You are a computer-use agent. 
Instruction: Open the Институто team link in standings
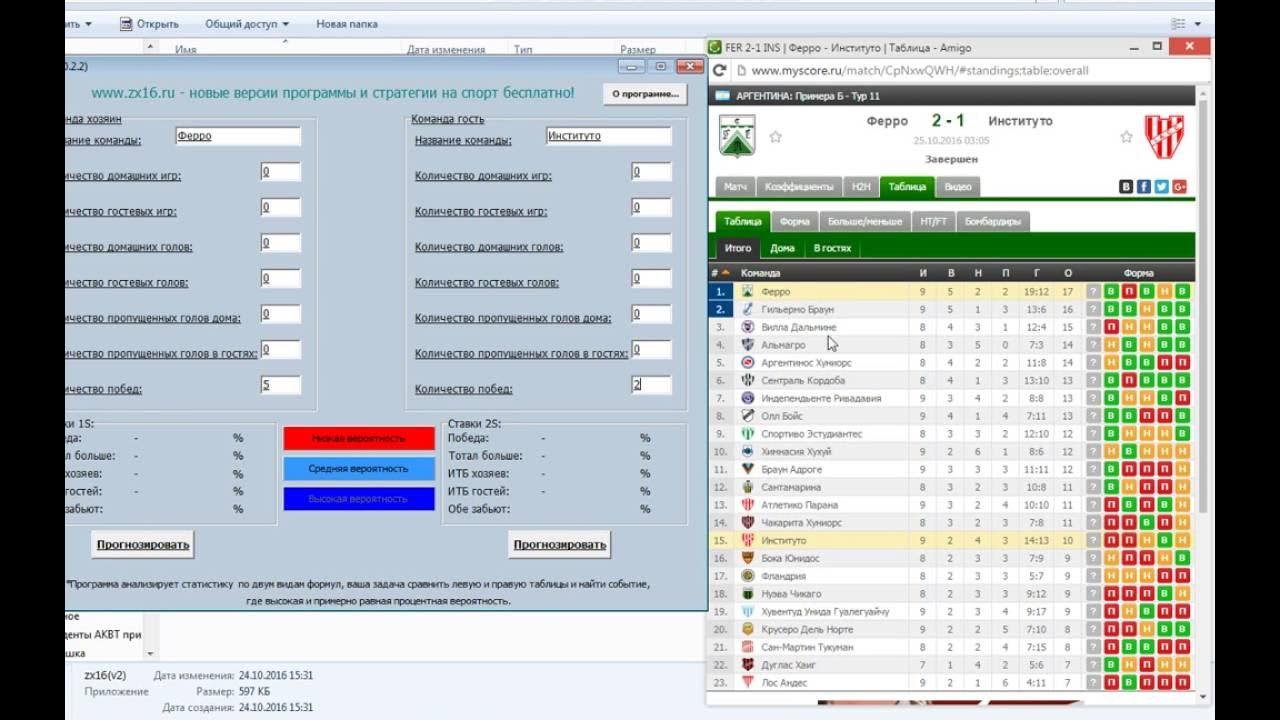coord(783,541)
